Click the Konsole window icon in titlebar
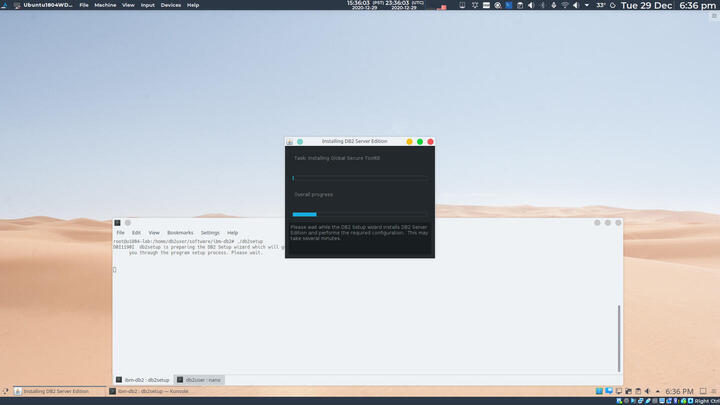The image size is (720, 405). 118,223
